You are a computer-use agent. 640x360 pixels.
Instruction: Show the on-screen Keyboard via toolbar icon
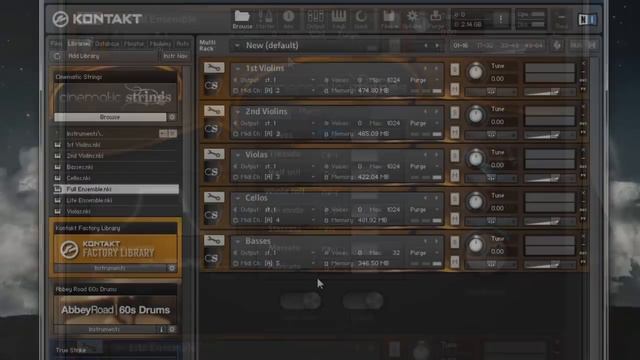click(x=338, y=17)
